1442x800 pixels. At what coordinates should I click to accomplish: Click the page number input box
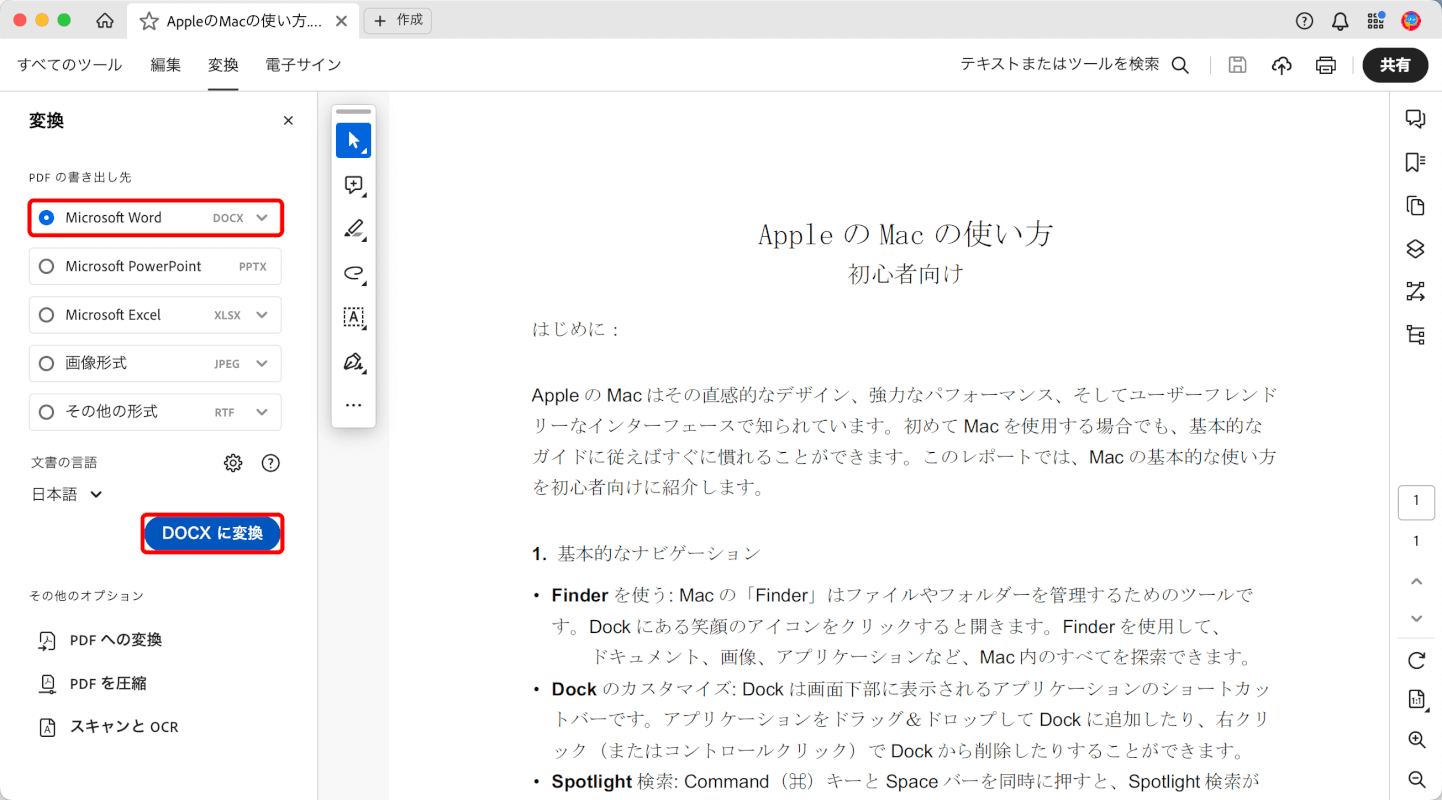1416,502
